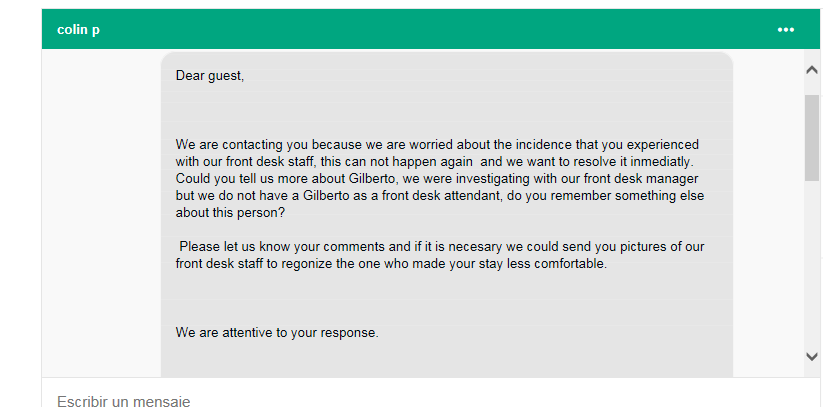Click the scrollbar down arrow

[x=811, y=357]
